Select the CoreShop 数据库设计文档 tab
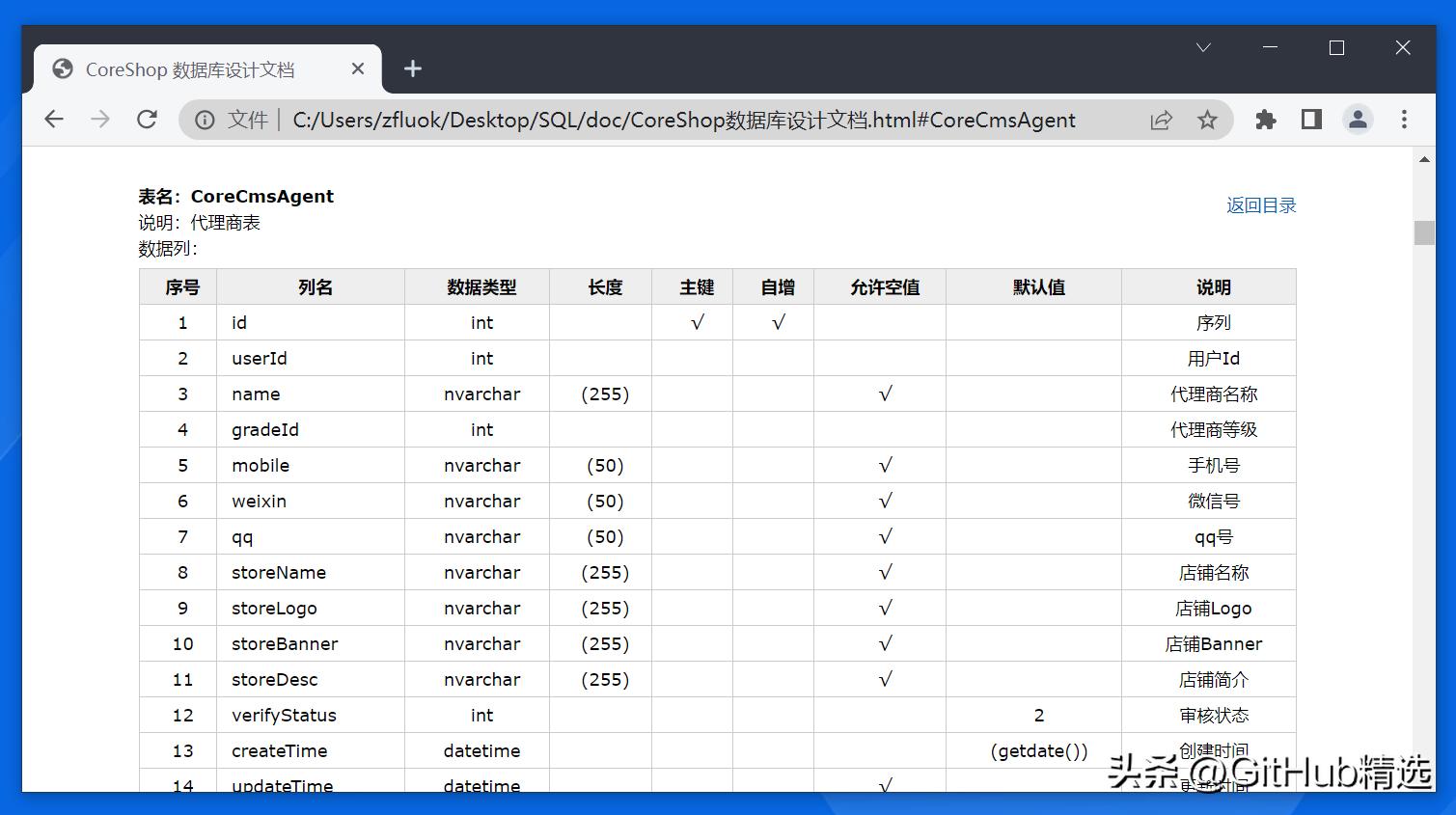Screen dimensions: 1456x815 point(193,68)
